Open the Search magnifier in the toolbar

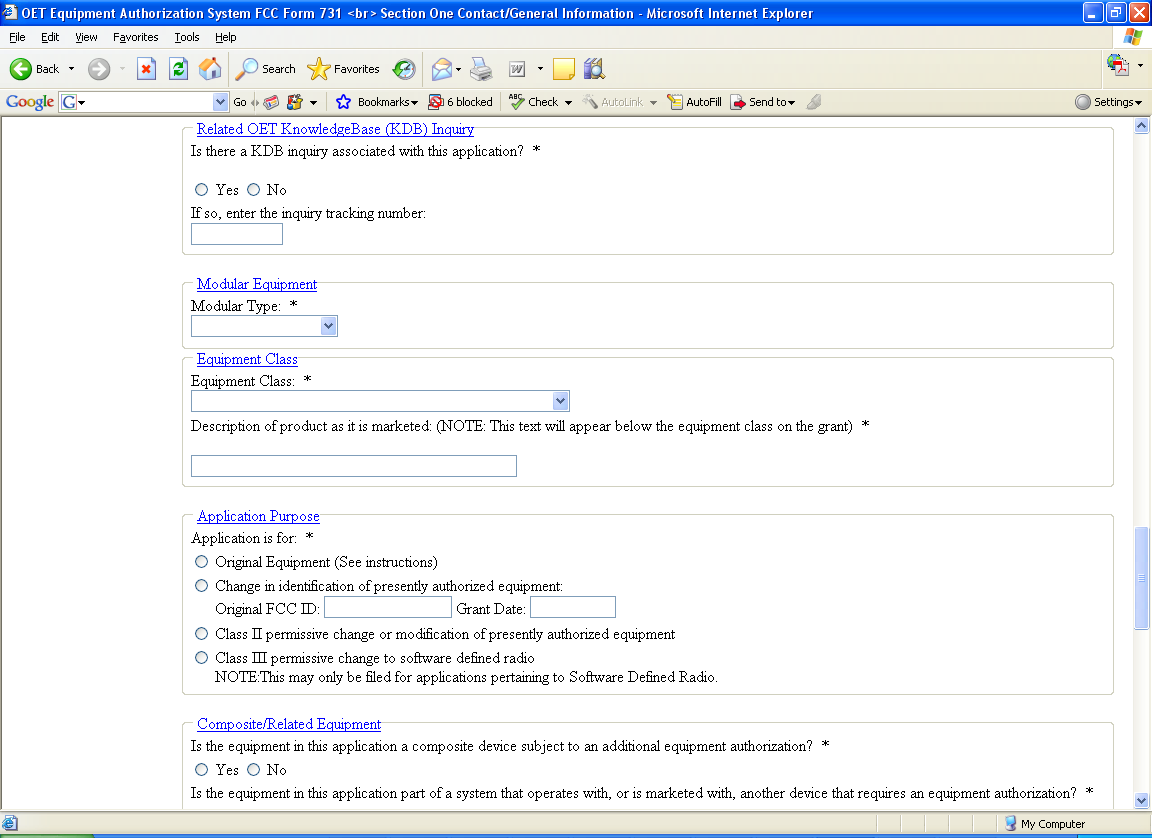(x=246, y=69)
